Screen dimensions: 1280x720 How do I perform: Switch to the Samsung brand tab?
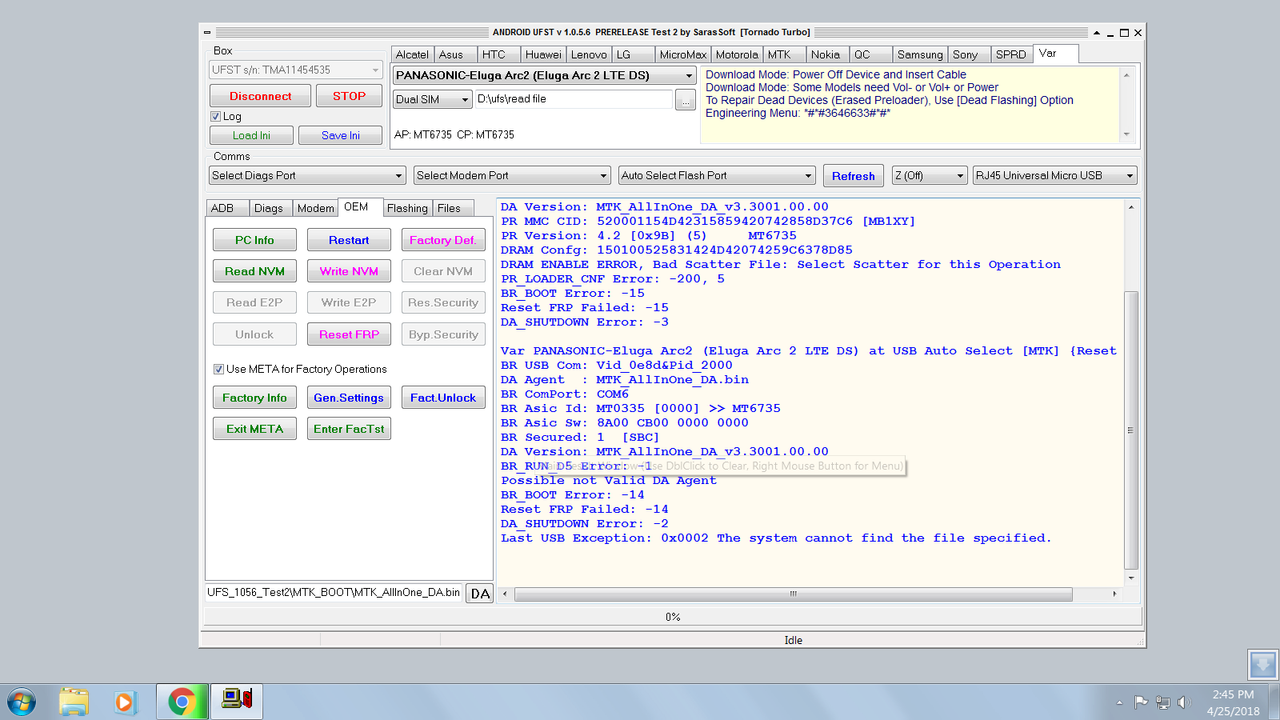919,55
